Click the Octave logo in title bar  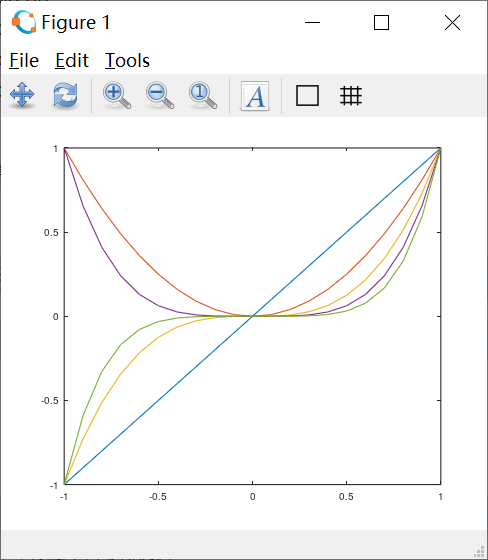coord(24,22)
